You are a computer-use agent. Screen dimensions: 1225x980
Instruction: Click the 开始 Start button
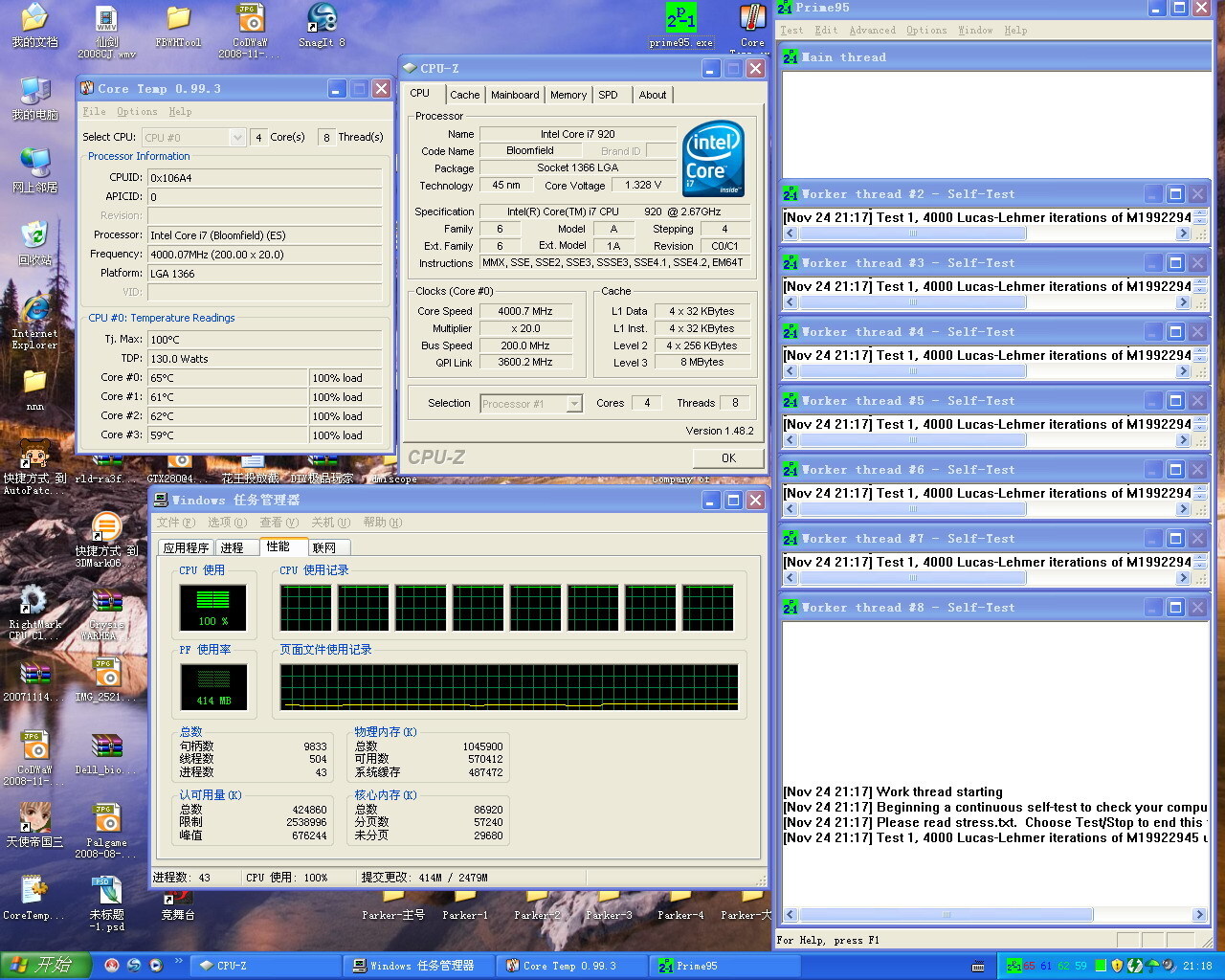point(43,965)
